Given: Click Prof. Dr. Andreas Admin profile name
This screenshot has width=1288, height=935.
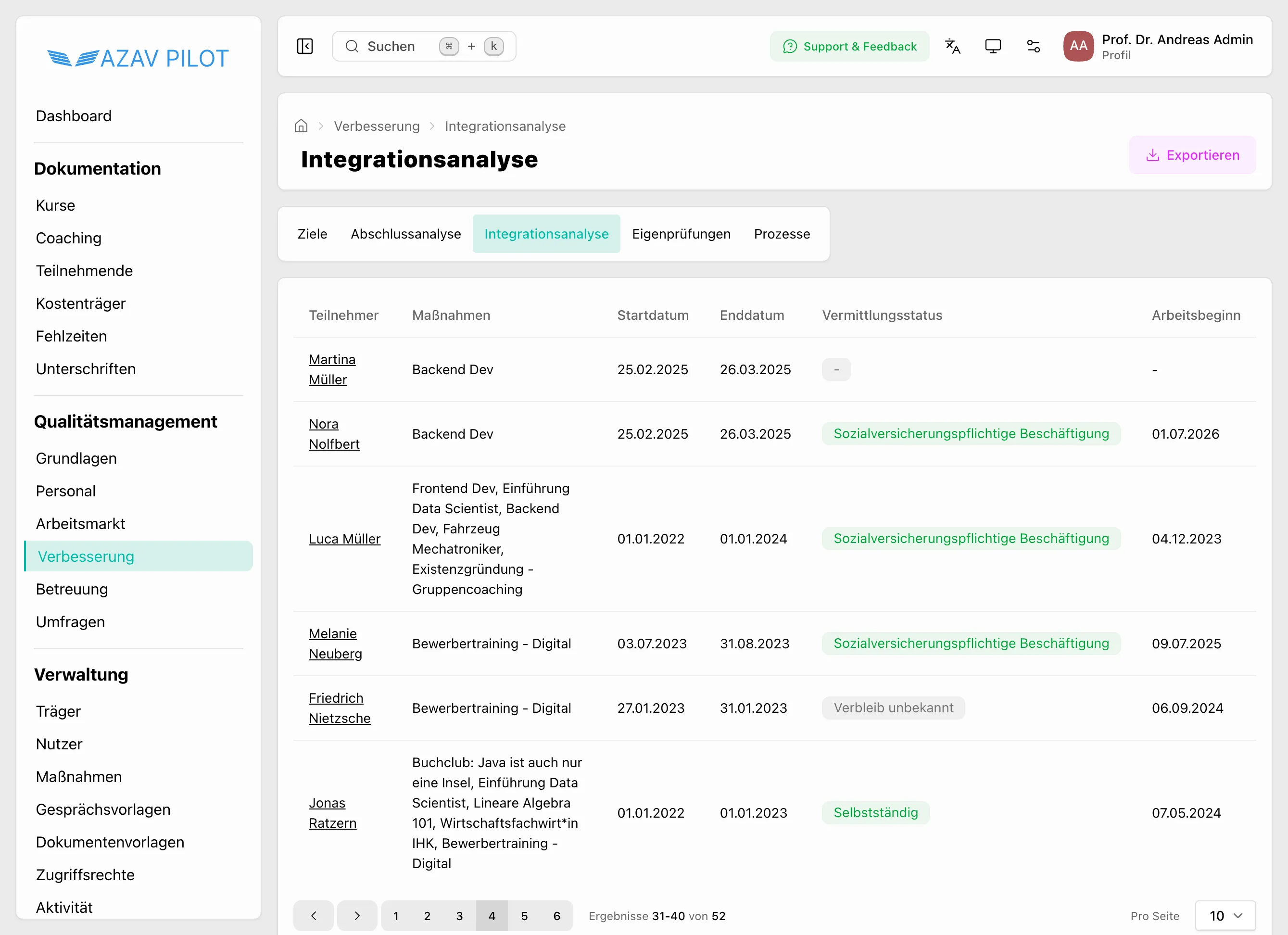Looking at the screenshot, I should click(1177, 39).
